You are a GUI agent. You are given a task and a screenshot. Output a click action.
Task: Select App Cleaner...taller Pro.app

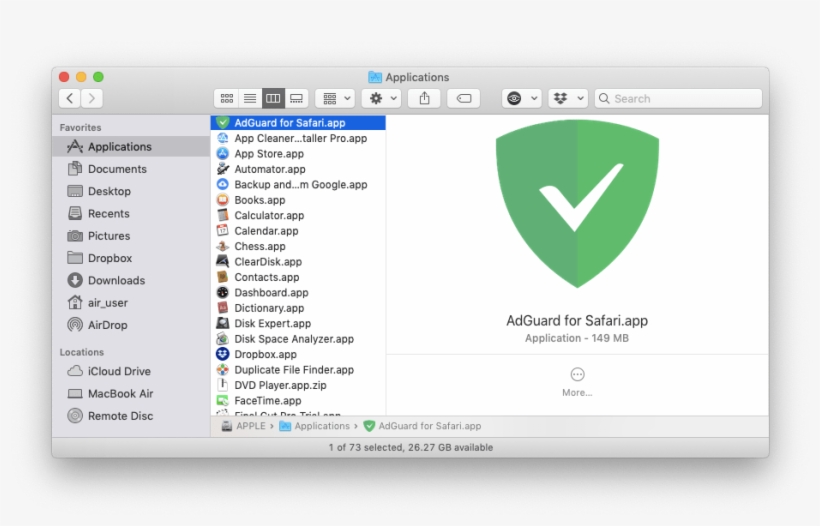(x=298, y=139)
